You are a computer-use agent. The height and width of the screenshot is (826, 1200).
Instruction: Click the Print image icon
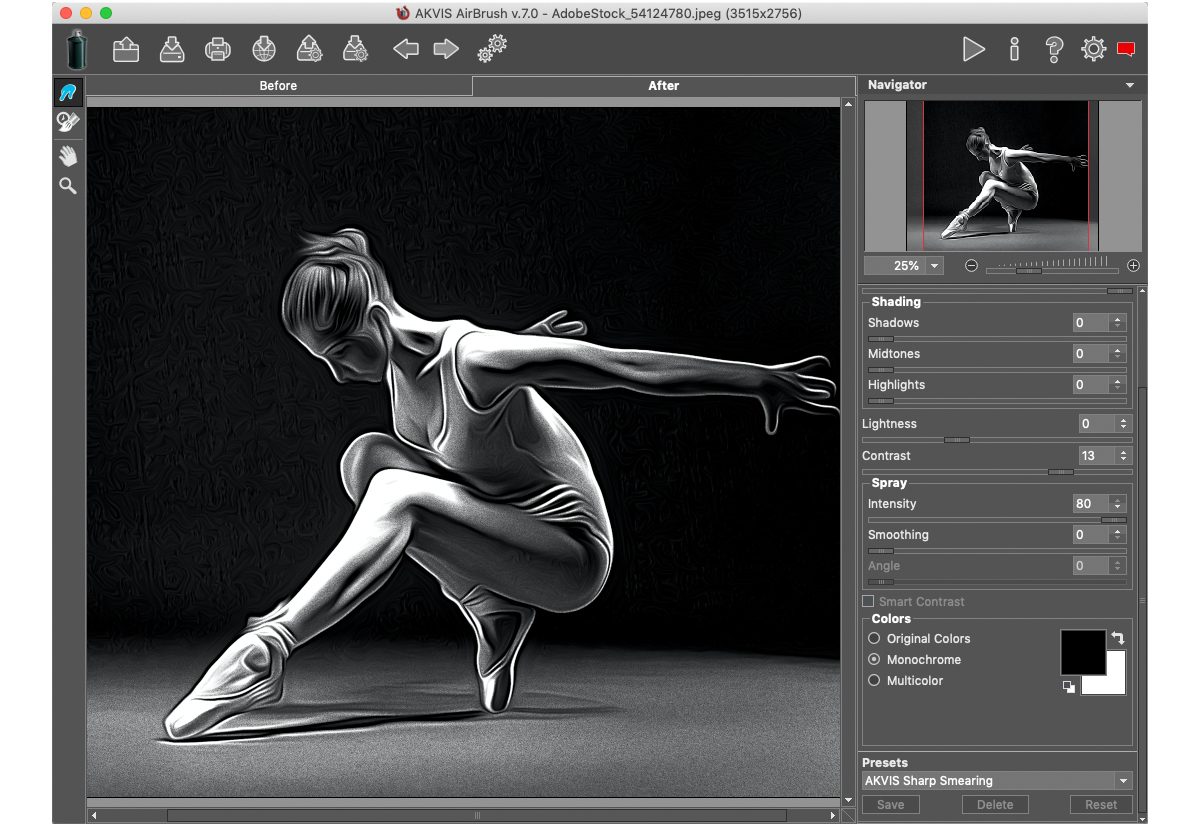point(218,49)
